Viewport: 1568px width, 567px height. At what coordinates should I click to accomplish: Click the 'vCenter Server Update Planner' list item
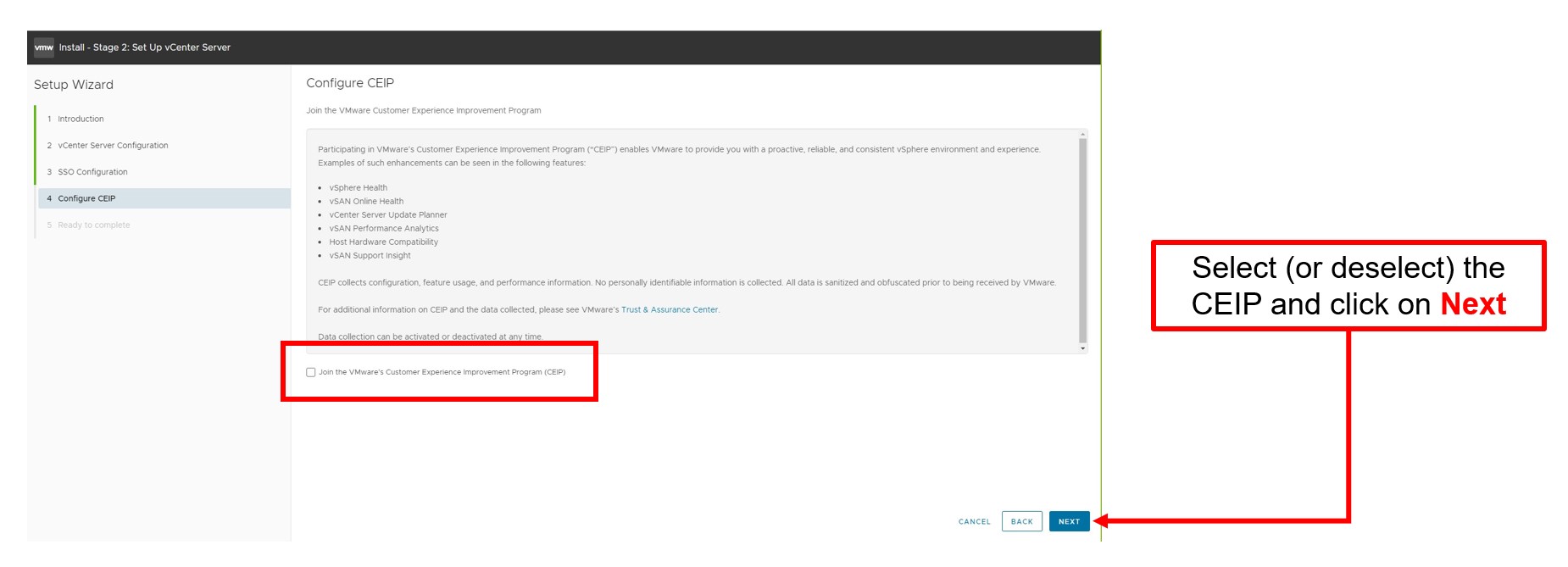point(388,215)
